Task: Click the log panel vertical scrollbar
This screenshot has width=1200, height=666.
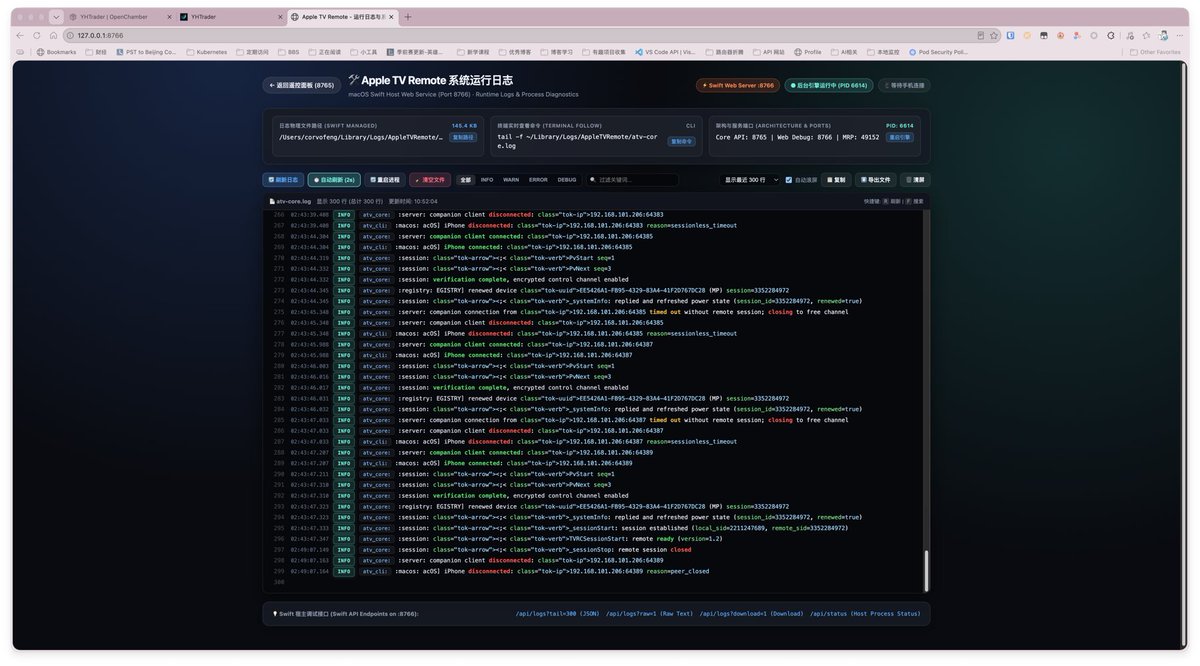Action: coord(925,570)
